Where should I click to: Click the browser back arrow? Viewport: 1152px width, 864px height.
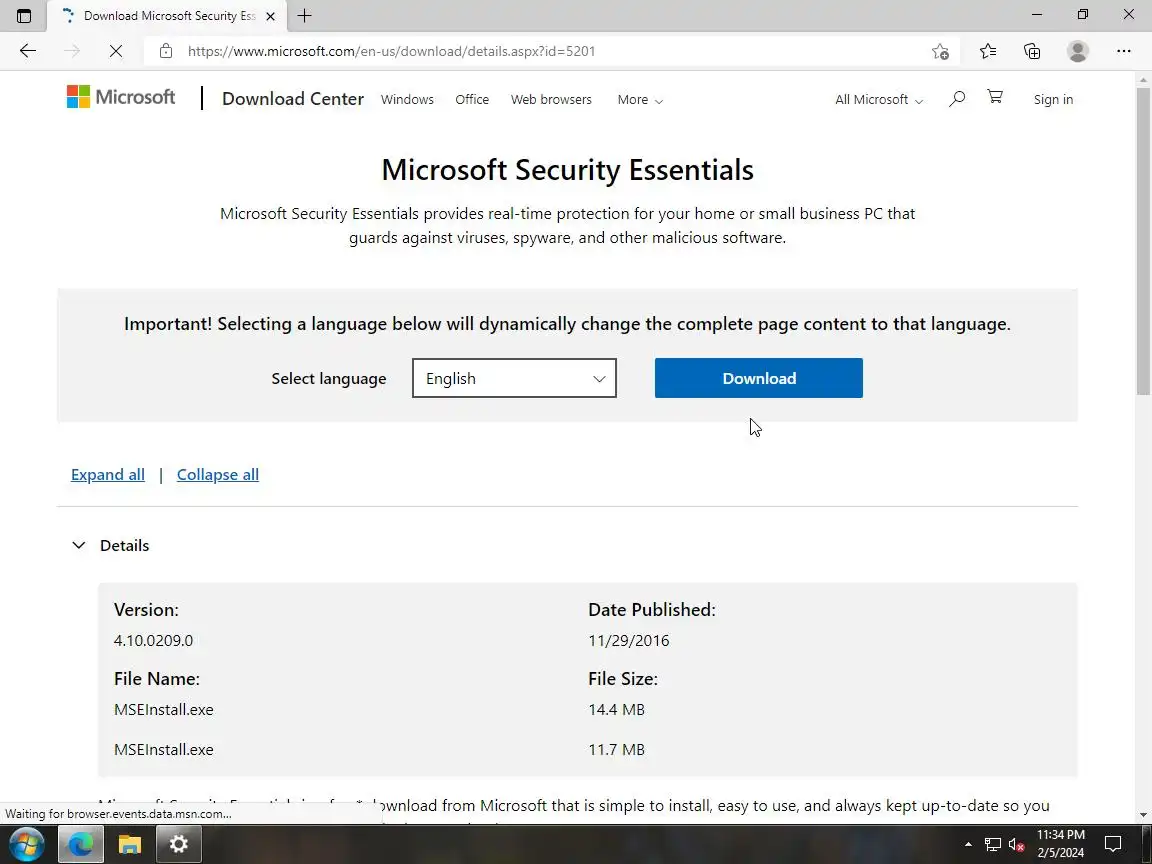click(27, 51)
